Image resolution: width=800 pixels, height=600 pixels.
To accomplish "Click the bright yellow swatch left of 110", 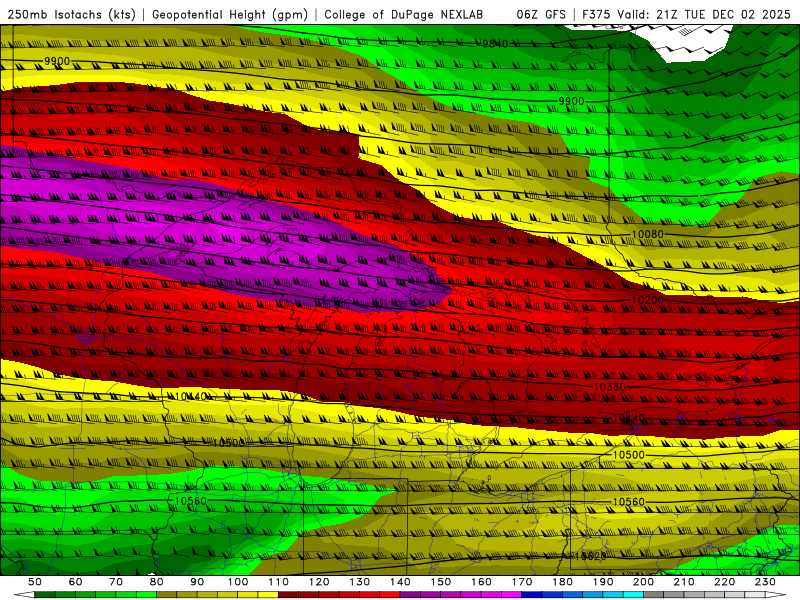I will pos(268,595).
